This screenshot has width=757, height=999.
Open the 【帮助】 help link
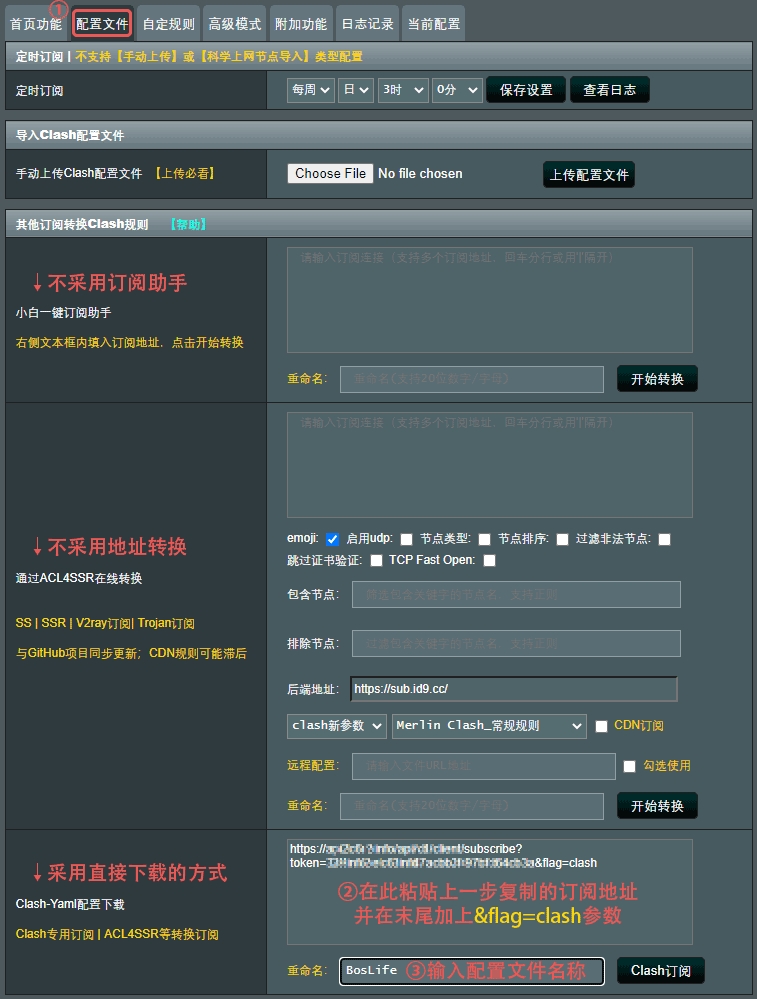188,224
